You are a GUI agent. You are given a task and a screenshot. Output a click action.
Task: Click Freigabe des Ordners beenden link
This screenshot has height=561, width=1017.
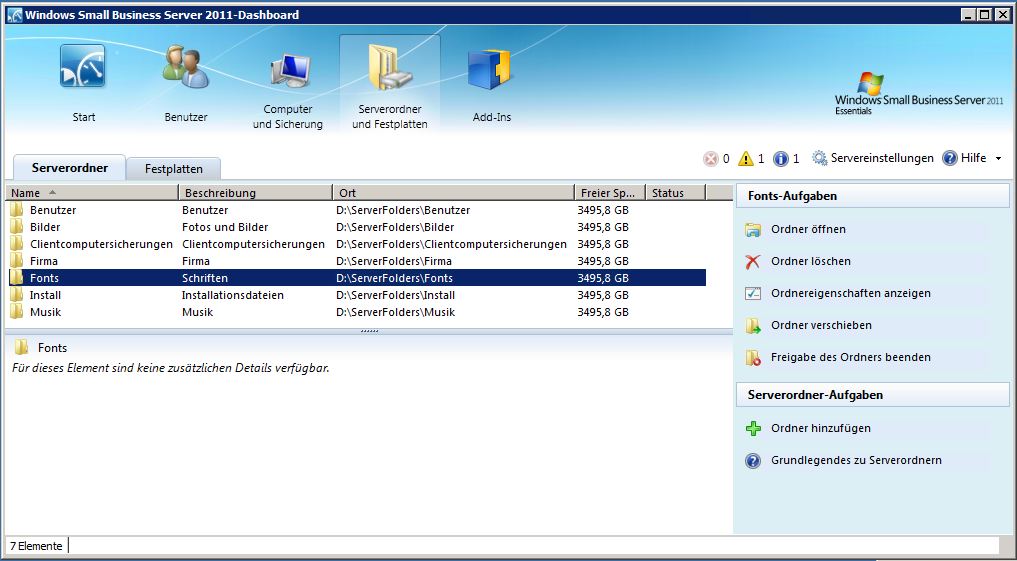click(x=851, y=357)
